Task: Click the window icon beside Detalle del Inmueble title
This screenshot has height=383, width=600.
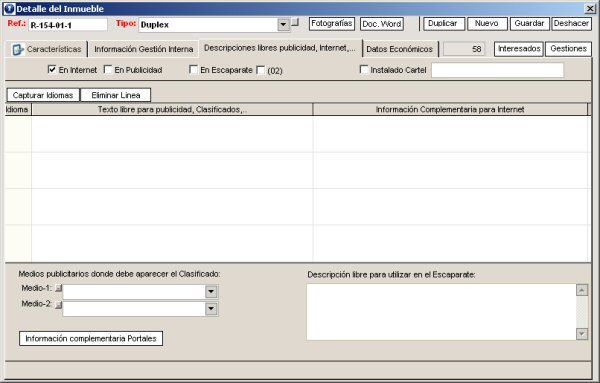Action: tap(9, 8)
